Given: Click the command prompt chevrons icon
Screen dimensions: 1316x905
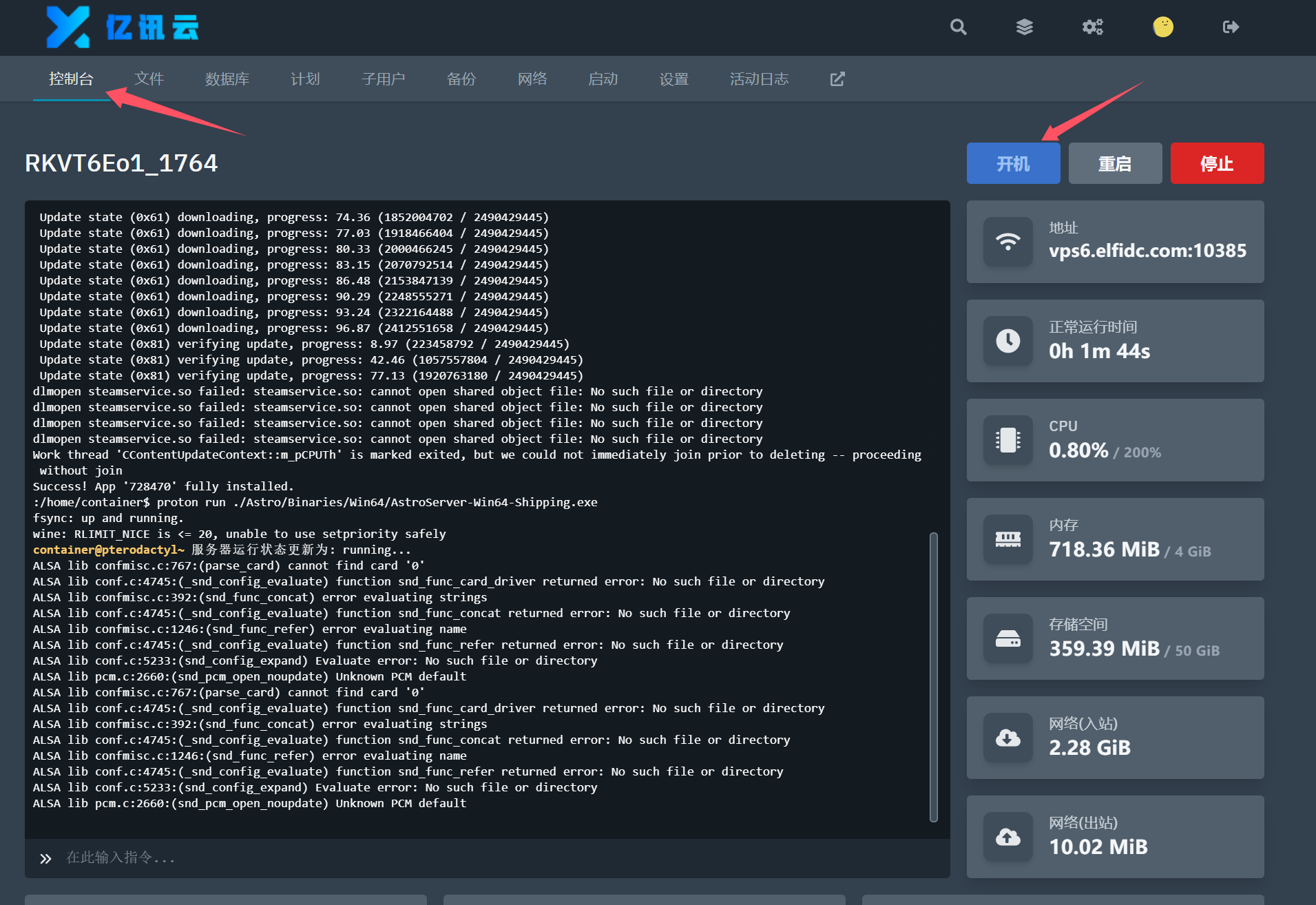Looking at the screenshot, I should 45,858.
